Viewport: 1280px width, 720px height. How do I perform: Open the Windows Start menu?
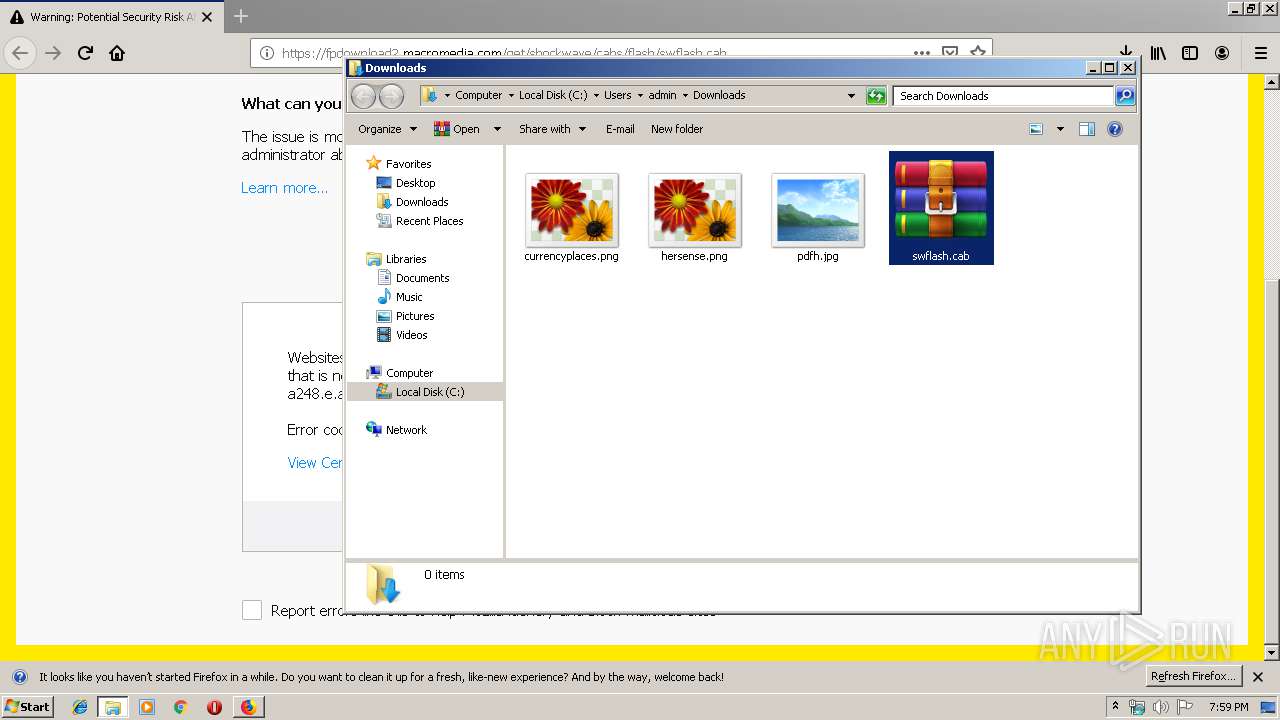28,706
